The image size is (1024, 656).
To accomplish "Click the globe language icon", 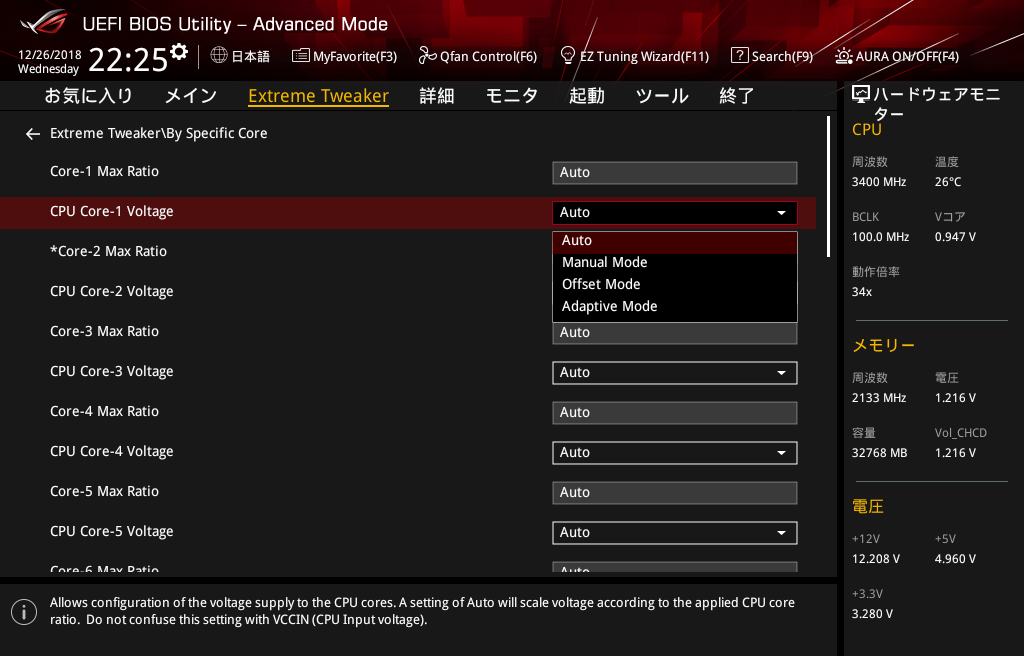I will [x=219, y=56].
